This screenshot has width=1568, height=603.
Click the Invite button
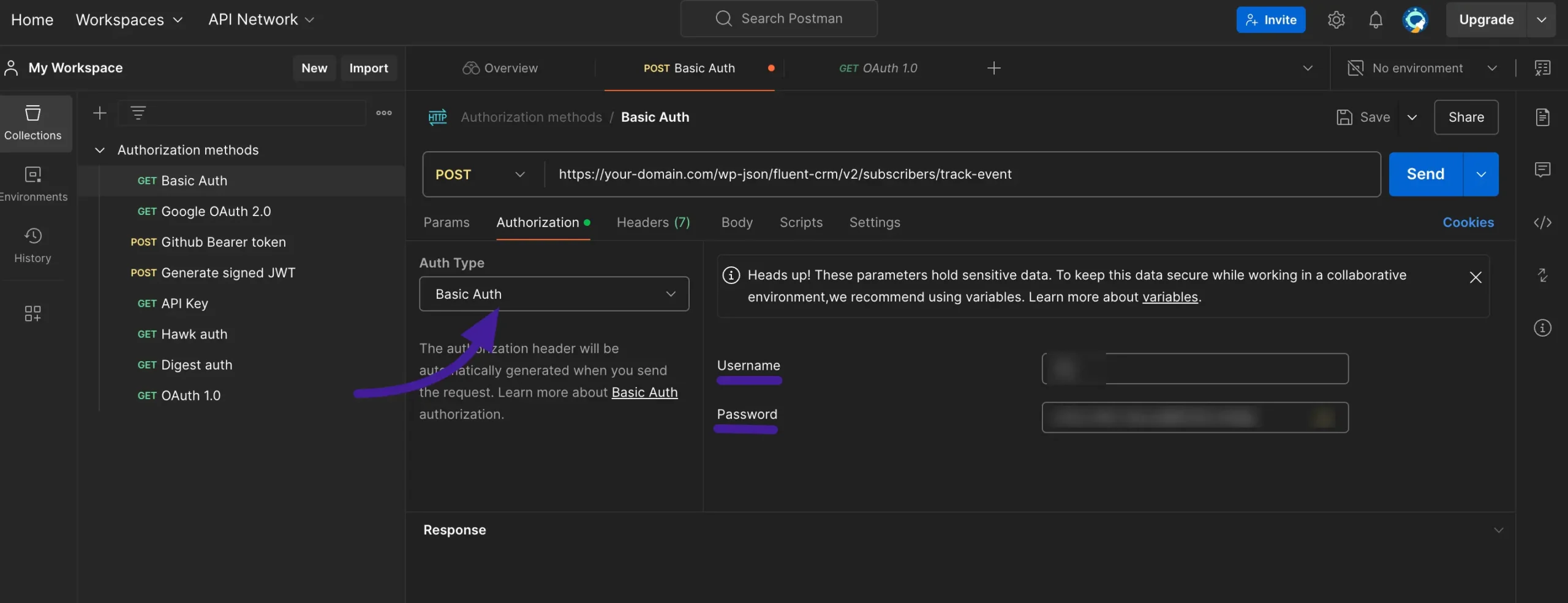pos(1271,20)
